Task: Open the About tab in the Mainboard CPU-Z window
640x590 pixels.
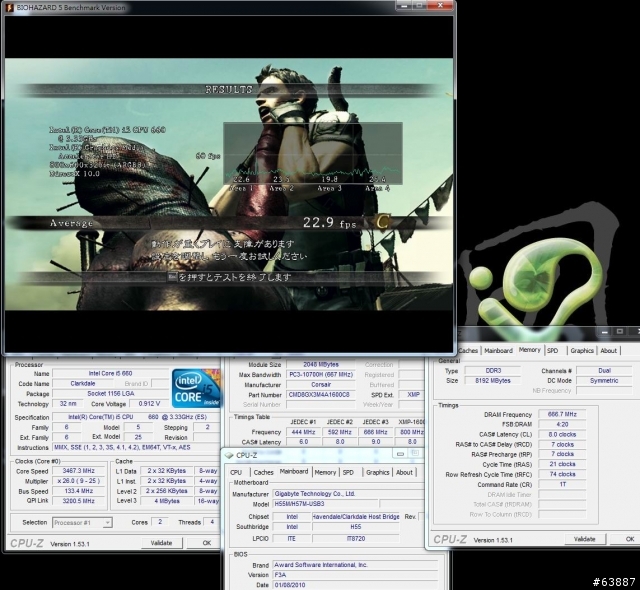Action: 404,472
